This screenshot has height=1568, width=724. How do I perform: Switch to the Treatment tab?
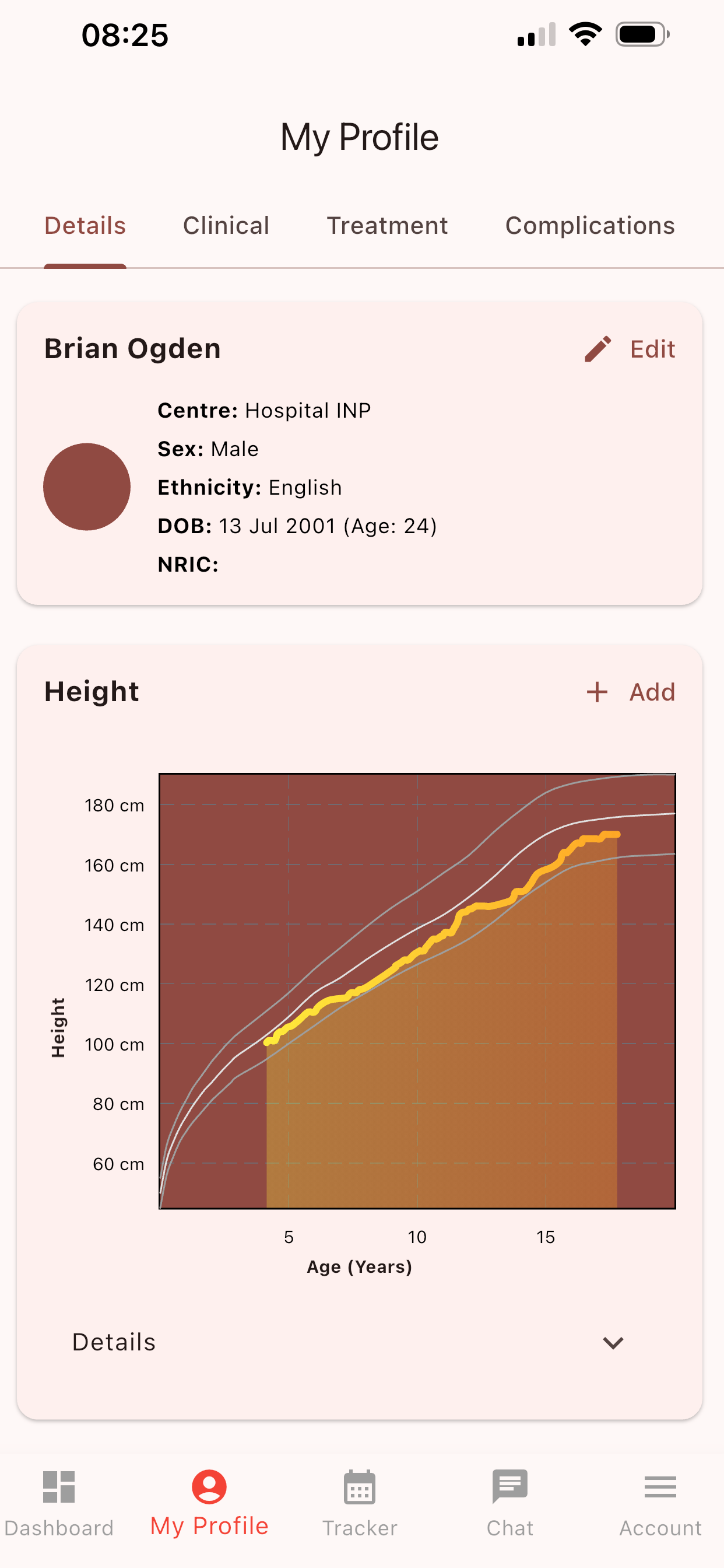(x=388, y=226)
